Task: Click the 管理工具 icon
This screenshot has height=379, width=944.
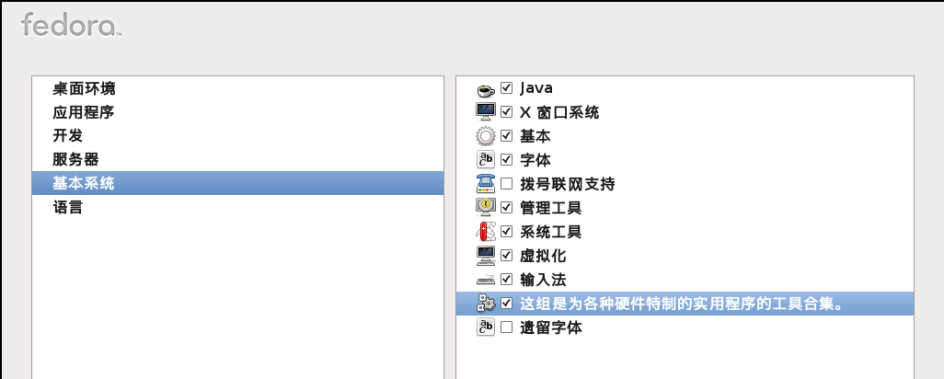Action: (x=485, y=208)
